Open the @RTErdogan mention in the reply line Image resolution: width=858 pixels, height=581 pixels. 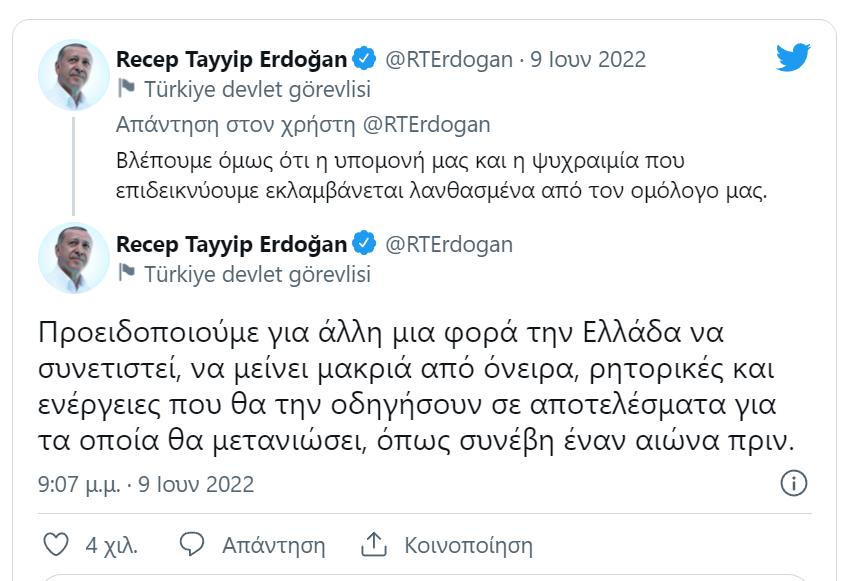(424, 125)
